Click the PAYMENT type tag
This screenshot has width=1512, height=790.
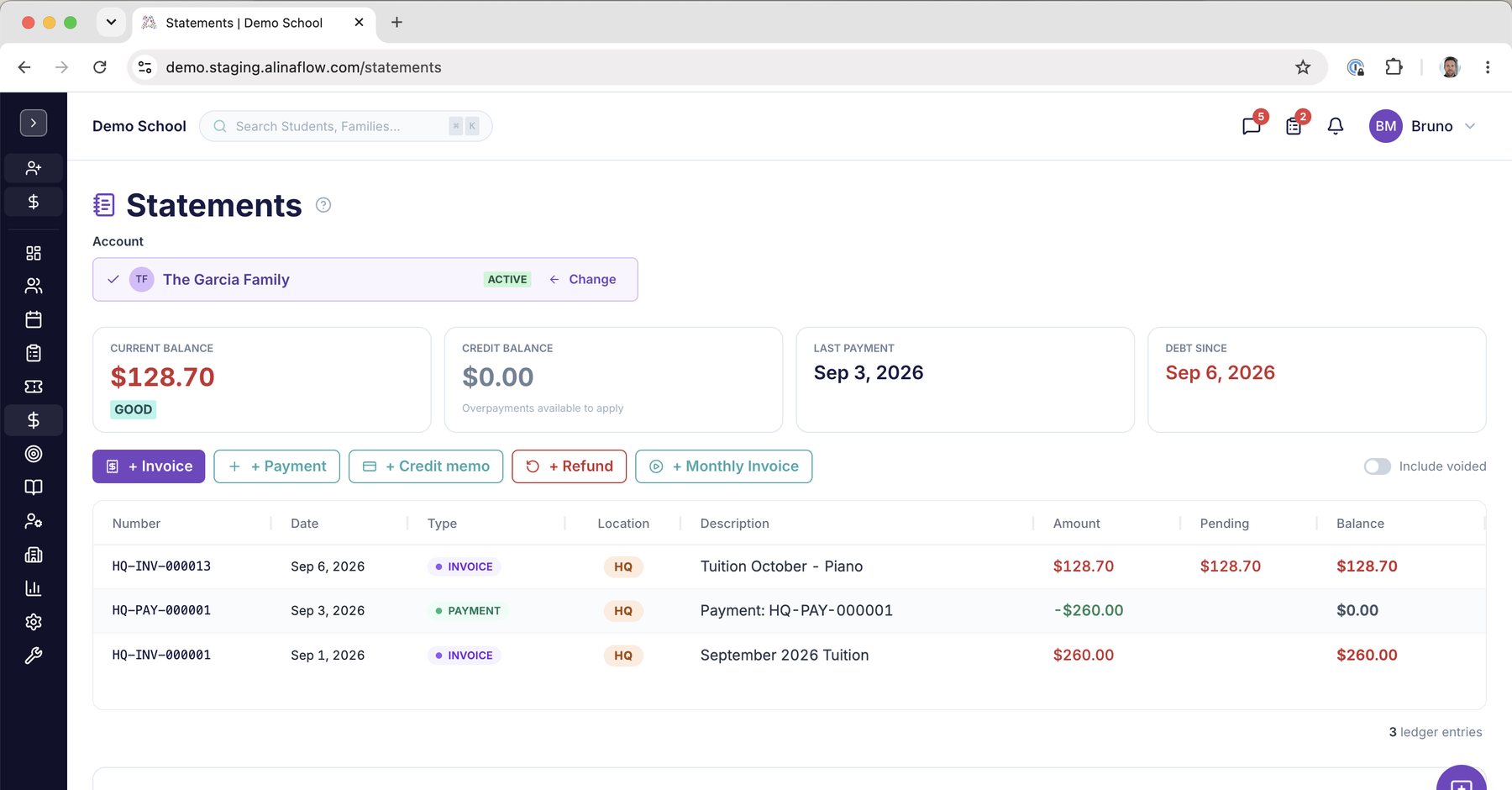coord(468,611)
